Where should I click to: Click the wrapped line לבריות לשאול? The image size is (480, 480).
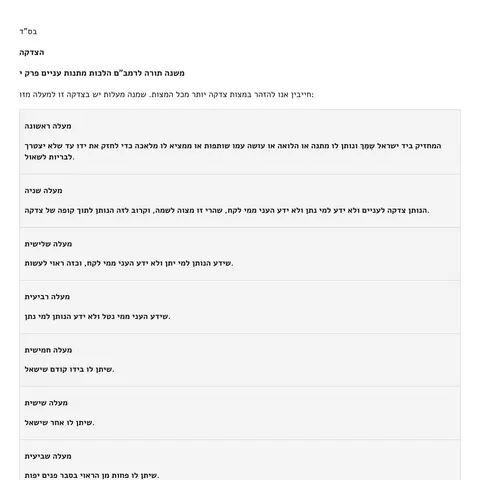[x=49, y=157]
